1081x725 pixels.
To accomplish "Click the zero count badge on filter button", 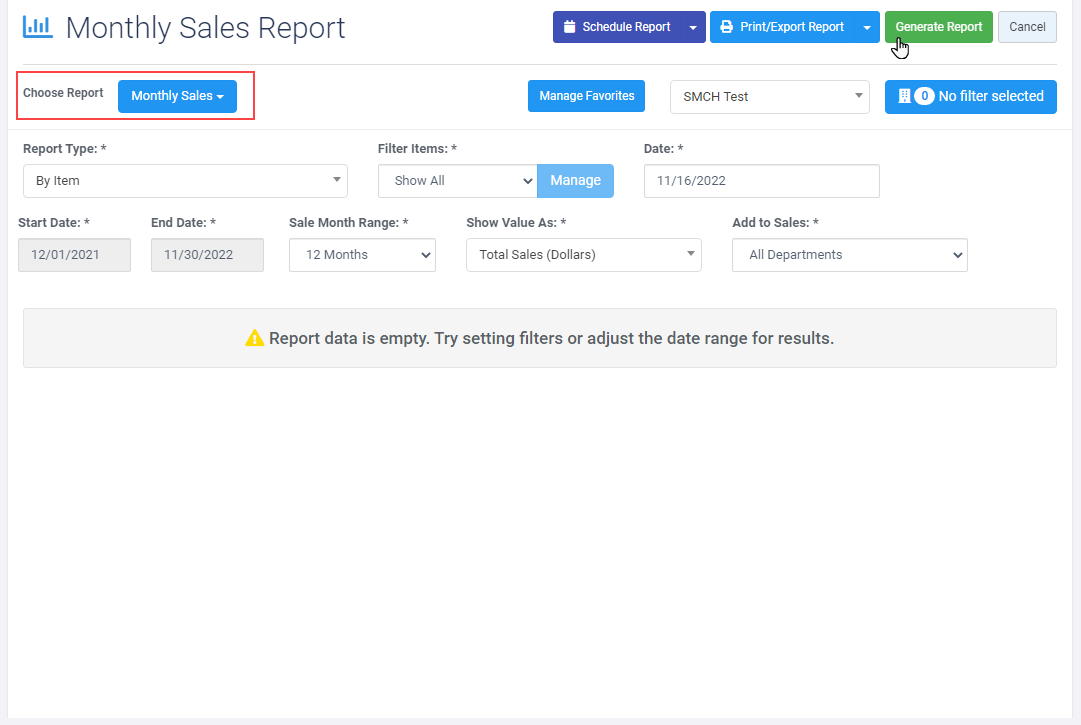I will (x=925, y=96).
